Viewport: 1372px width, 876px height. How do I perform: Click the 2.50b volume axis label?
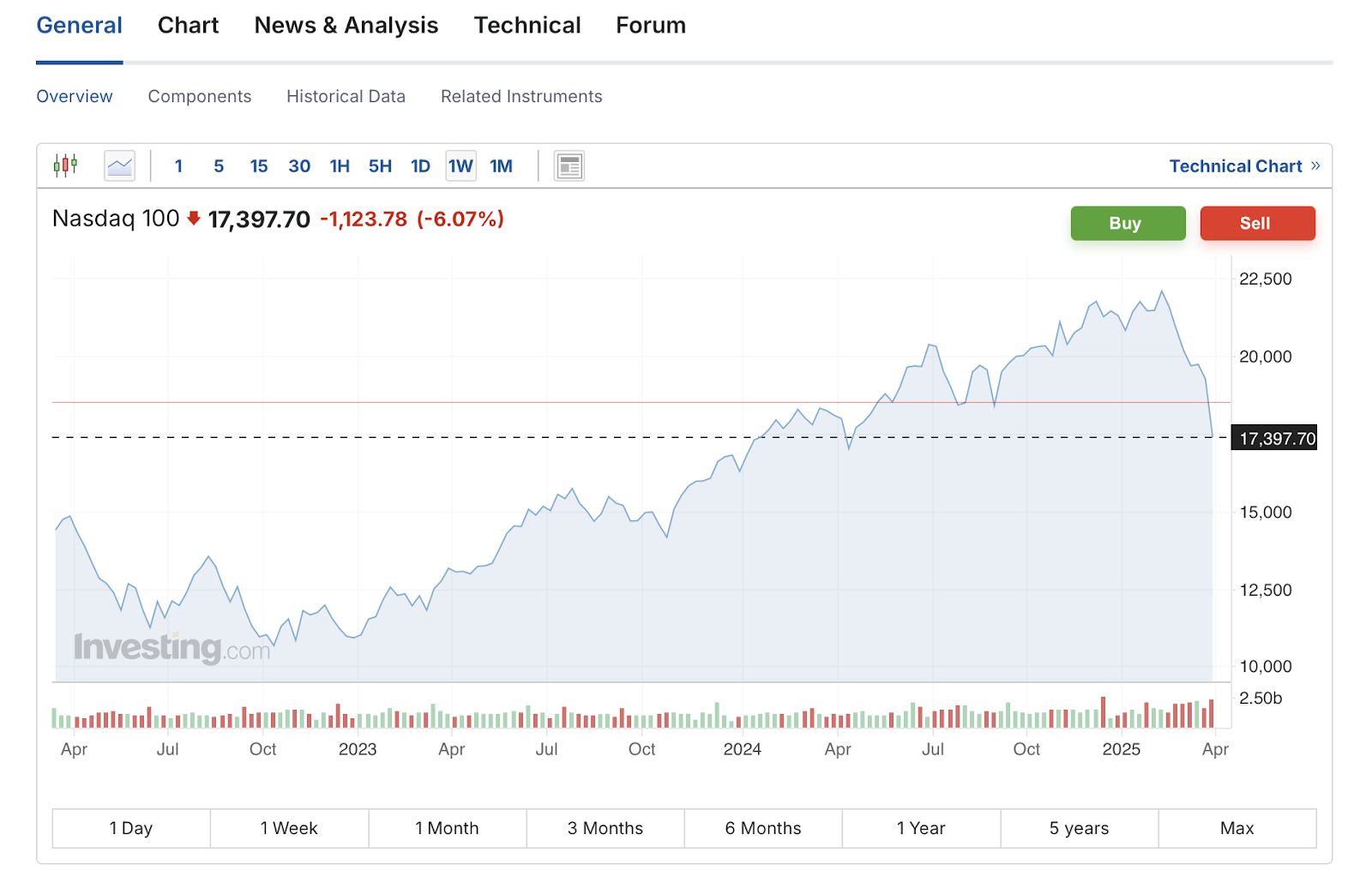[x=1261, y=698]
